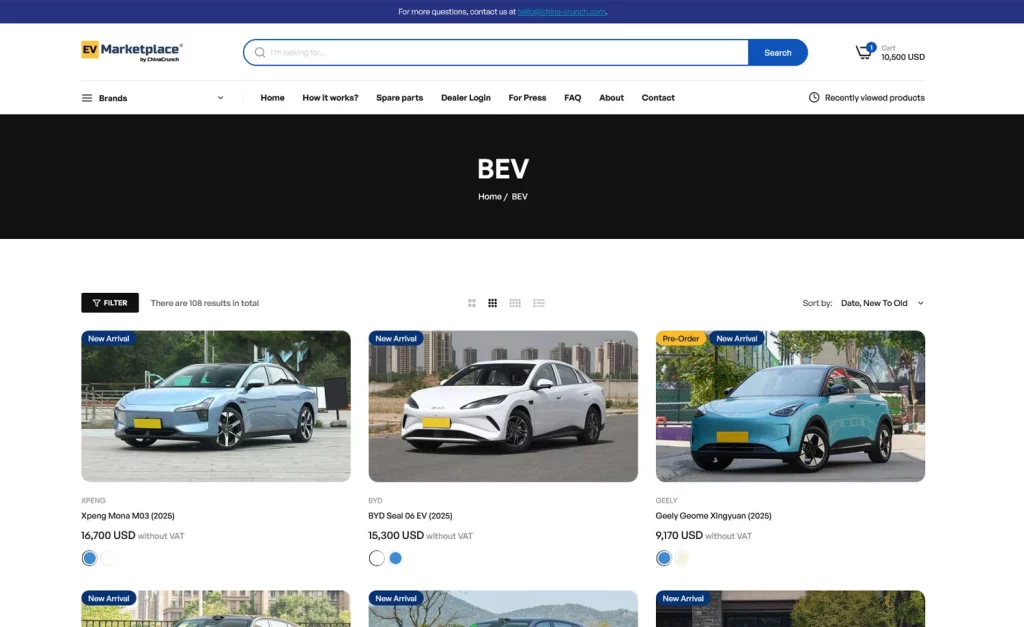Click 'There are 108 results in total'
Image resolution: width=1024 pixels, height=627 pixels.
(x=205, y=303)
